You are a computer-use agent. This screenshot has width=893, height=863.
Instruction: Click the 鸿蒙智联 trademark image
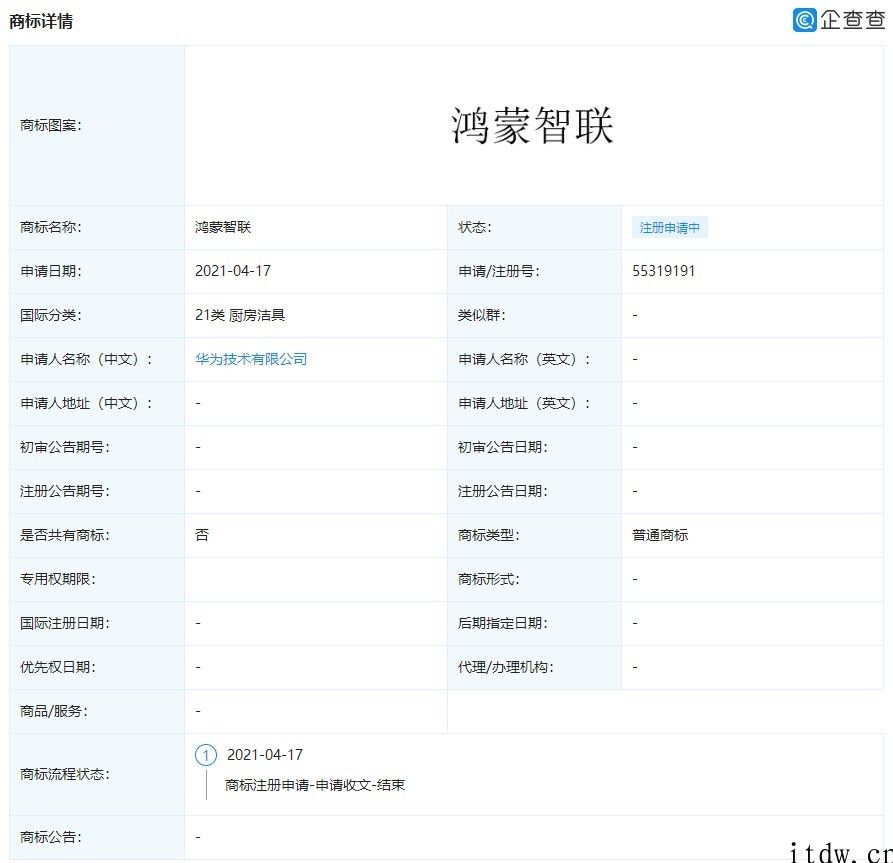click(x=532, y=125)
